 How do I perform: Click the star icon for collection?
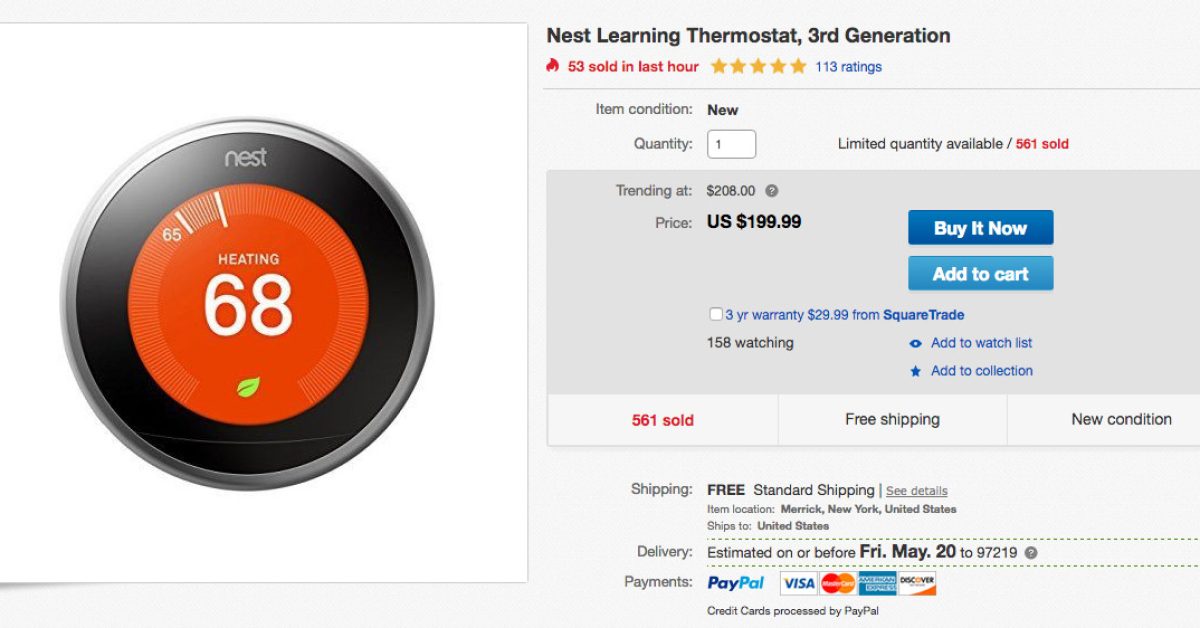(x=915, y=371)
